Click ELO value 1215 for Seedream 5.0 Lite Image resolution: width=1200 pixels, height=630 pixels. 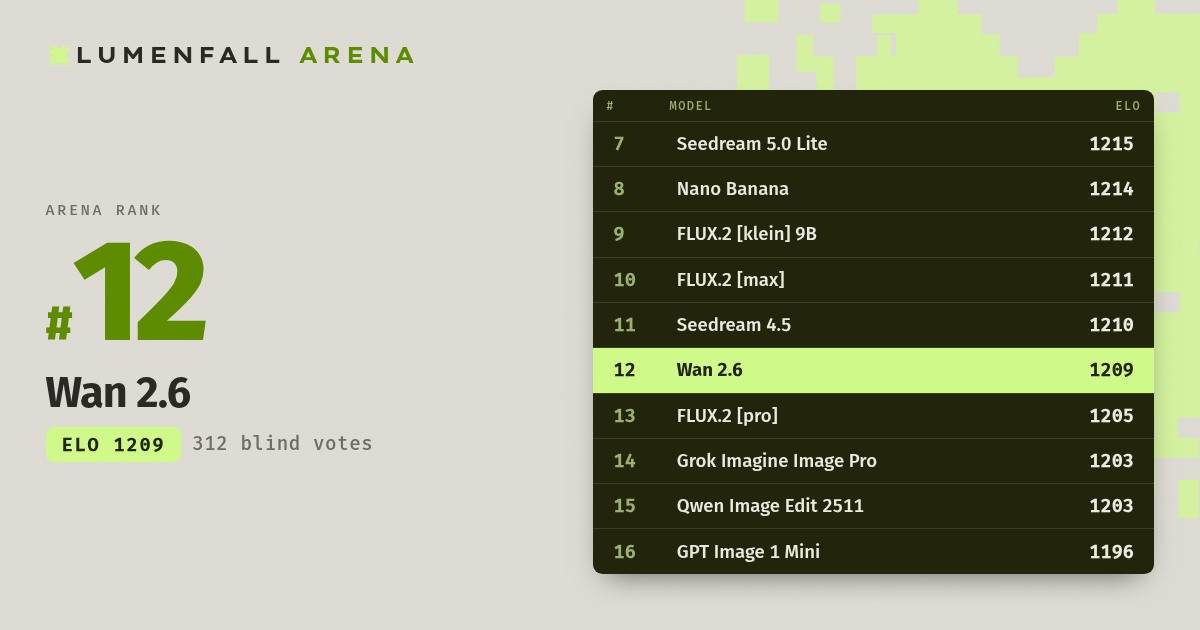click(x=1111, y=144)
